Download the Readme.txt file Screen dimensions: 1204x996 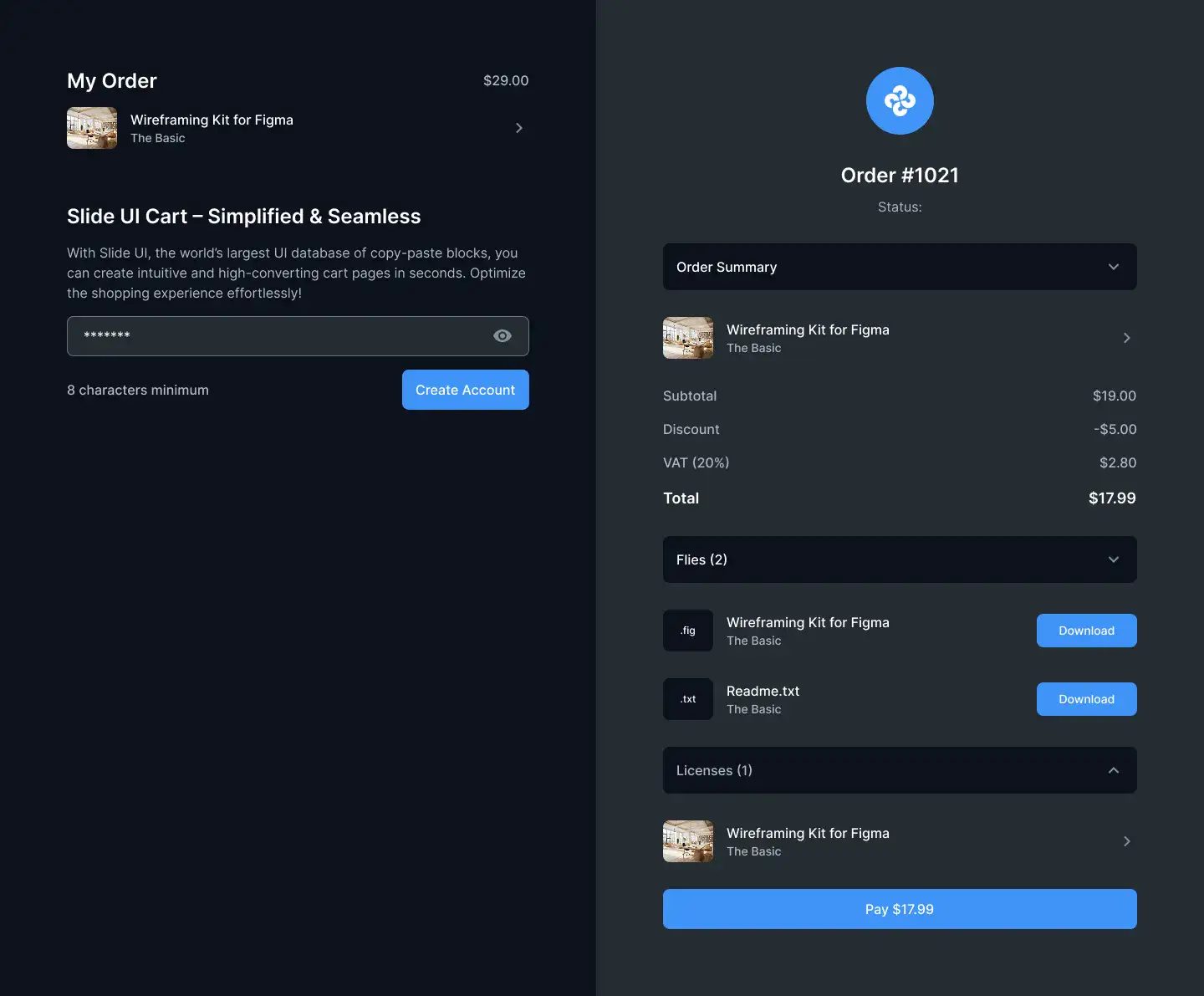click(1087, 699)
